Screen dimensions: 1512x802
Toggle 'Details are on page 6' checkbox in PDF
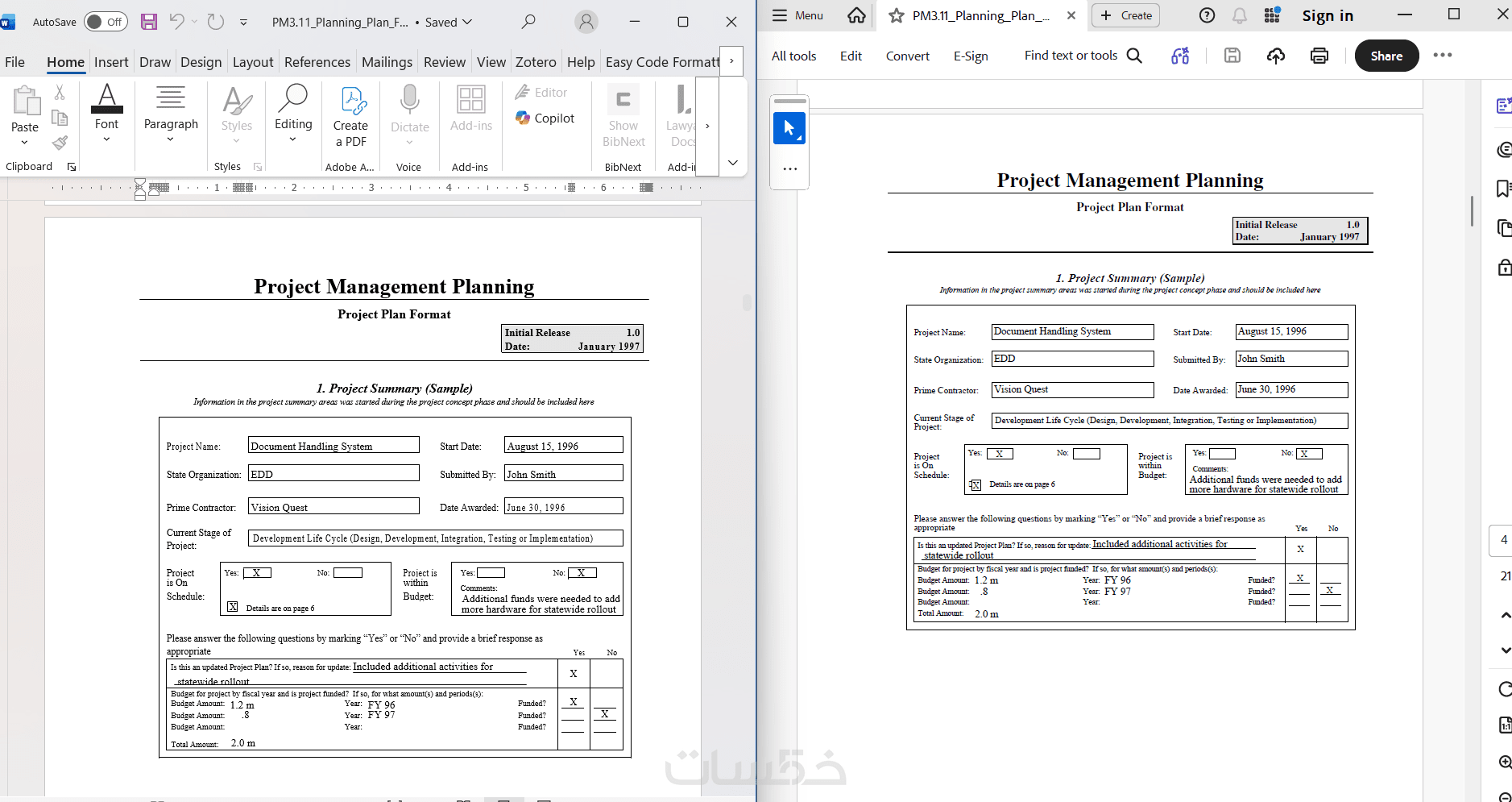click(976, 485)
